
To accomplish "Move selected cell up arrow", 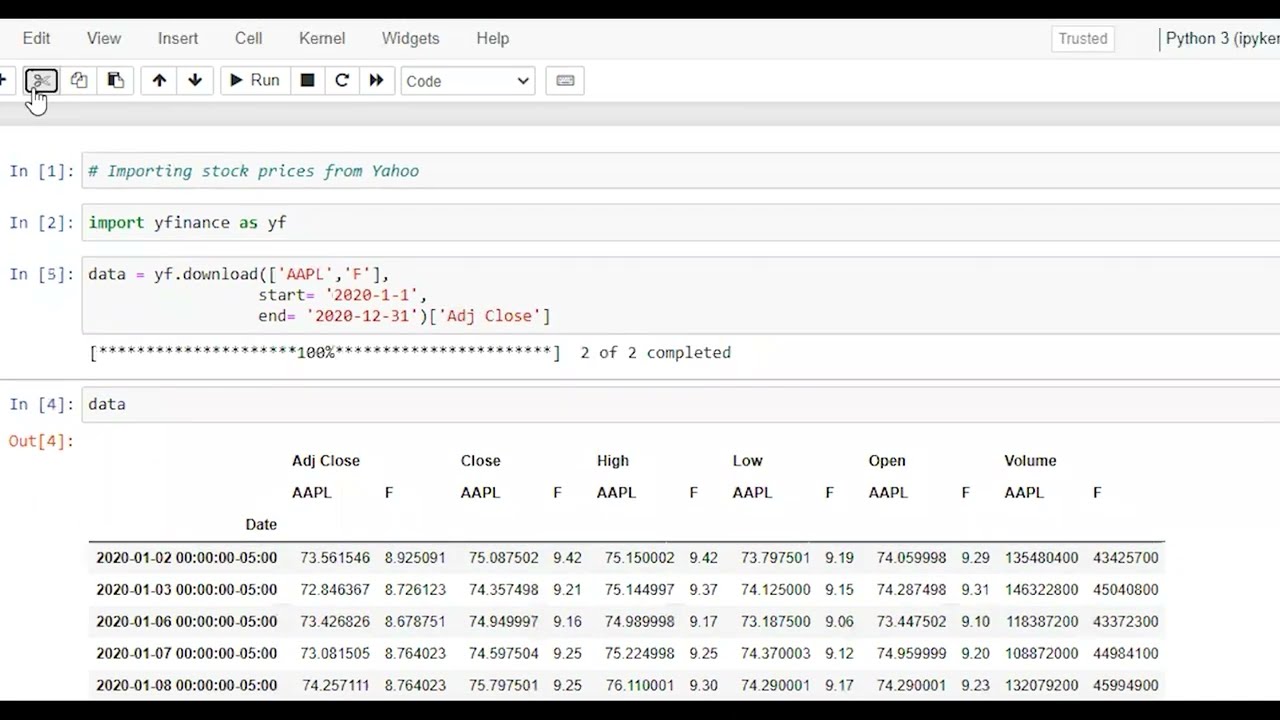I will coord(159,81).
